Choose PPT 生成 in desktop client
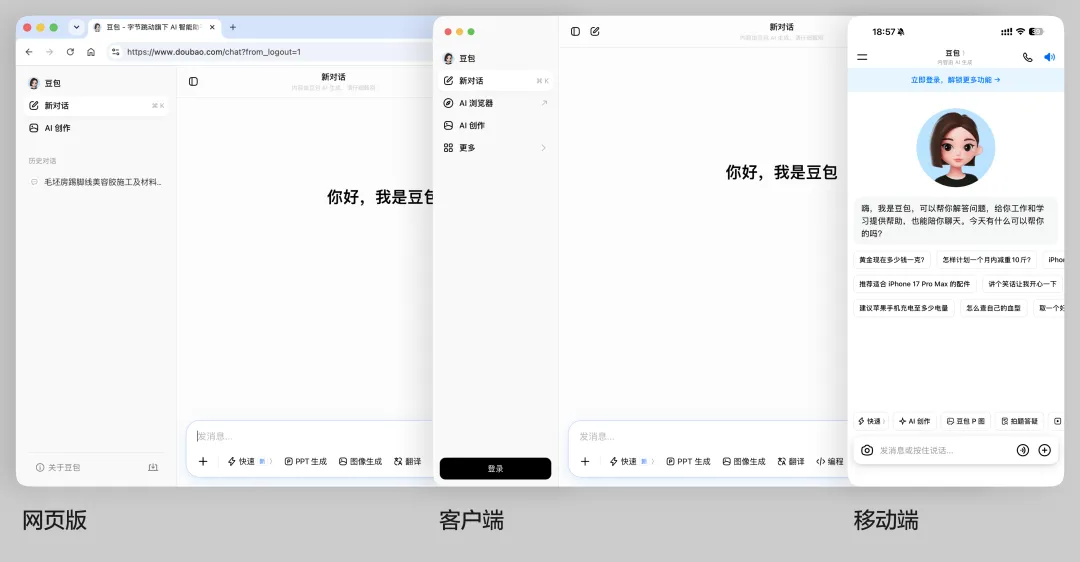Image resolution: width=1080 pixels, height=562 pixels. coord(688,461)
